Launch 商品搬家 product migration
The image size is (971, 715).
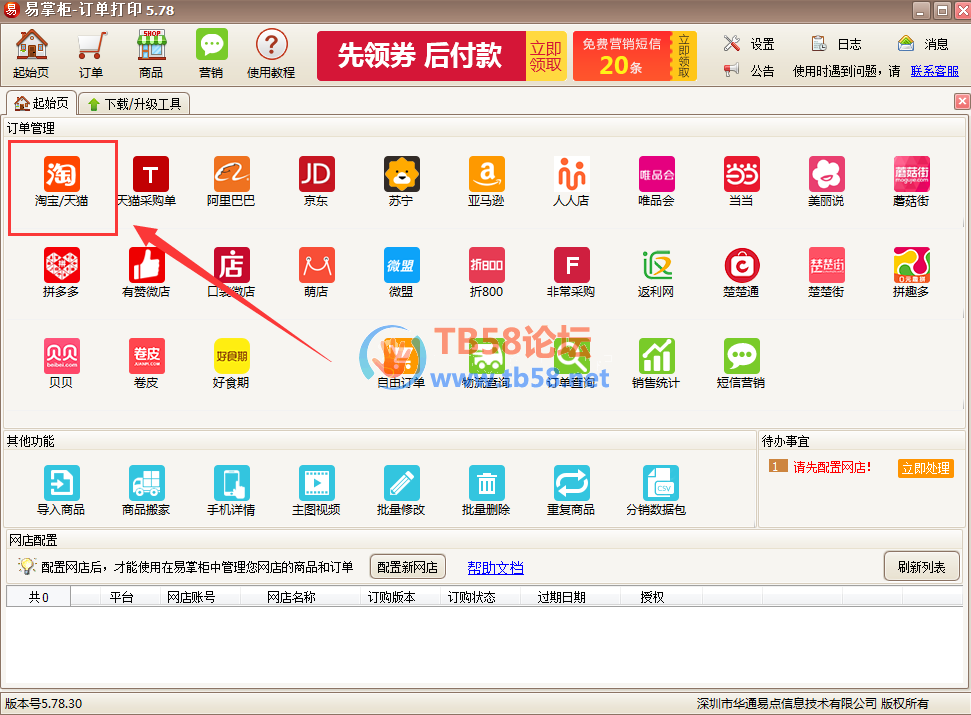click(146, 491)
